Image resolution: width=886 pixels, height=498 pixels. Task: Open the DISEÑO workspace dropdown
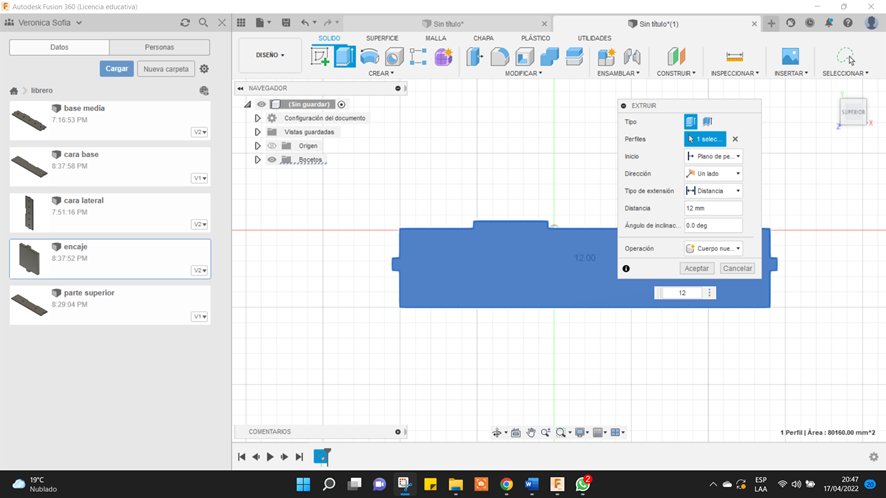[270, 55]
